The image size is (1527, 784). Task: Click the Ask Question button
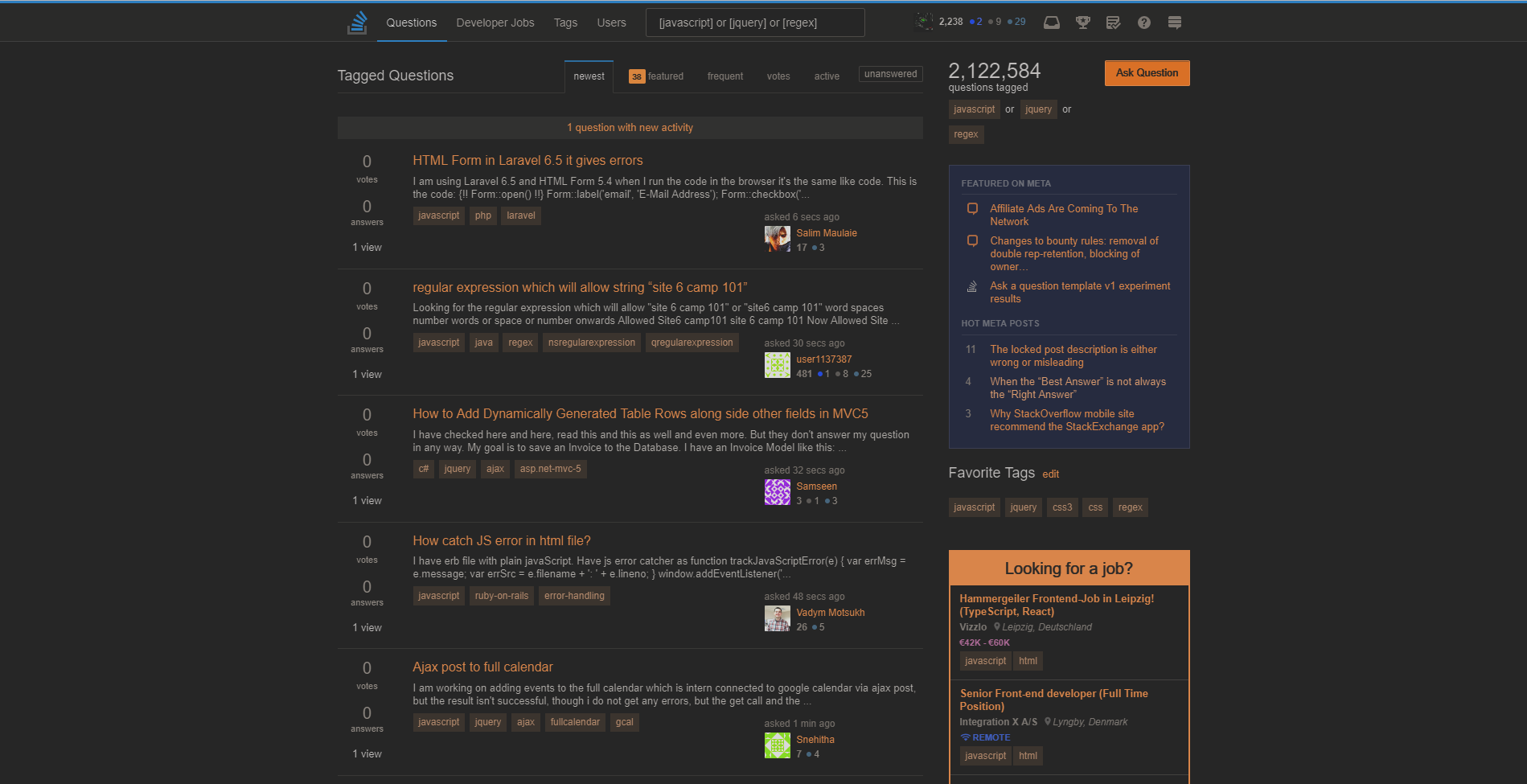point(1147,72)
